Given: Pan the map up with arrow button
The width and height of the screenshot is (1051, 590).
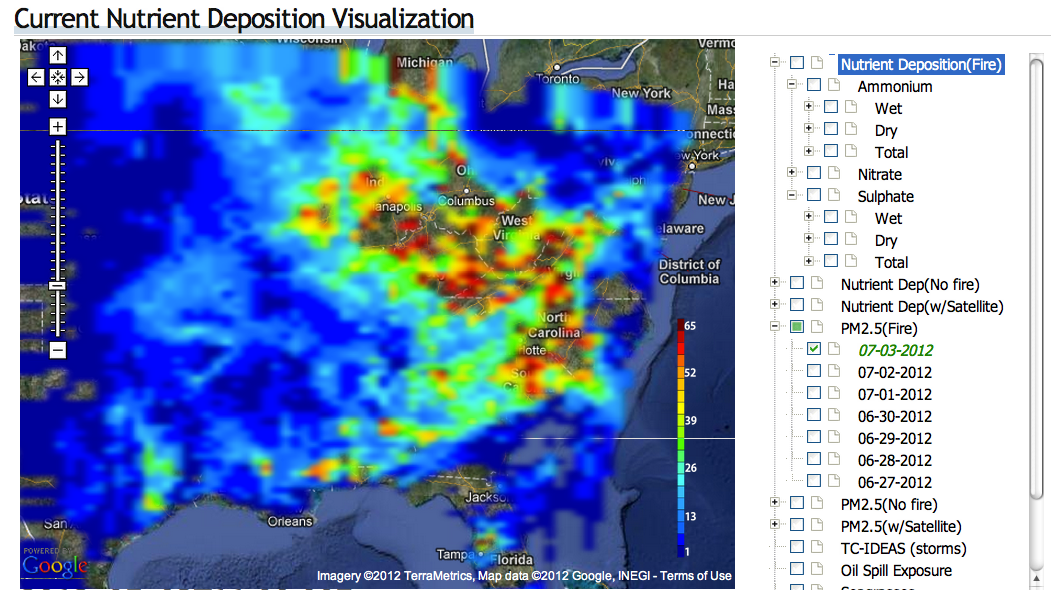Looking at the screenshot, I should (58, 55).
